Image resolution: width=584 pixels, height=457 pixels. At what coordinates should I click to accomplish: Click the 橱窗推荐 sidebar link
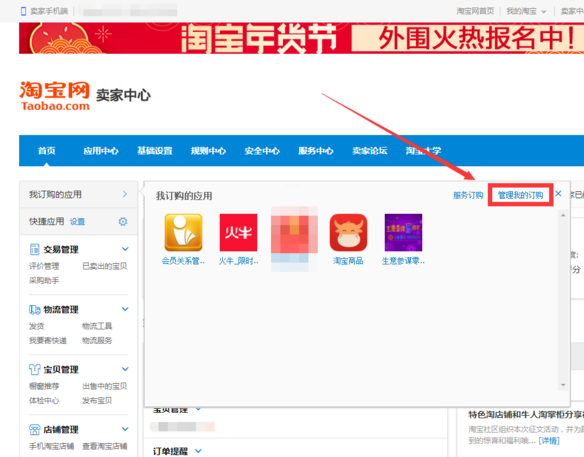(44, 386)
